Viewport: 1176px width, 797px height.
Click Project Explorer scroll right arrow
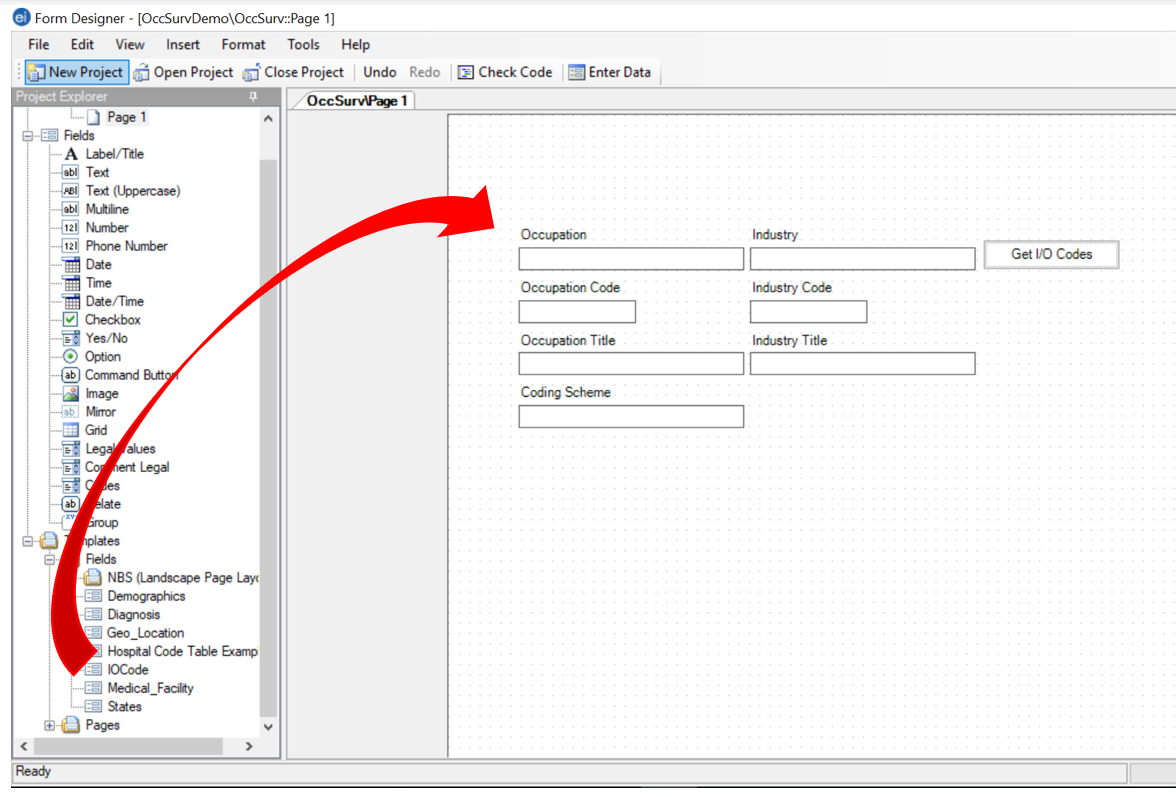[x=249, y=746]
